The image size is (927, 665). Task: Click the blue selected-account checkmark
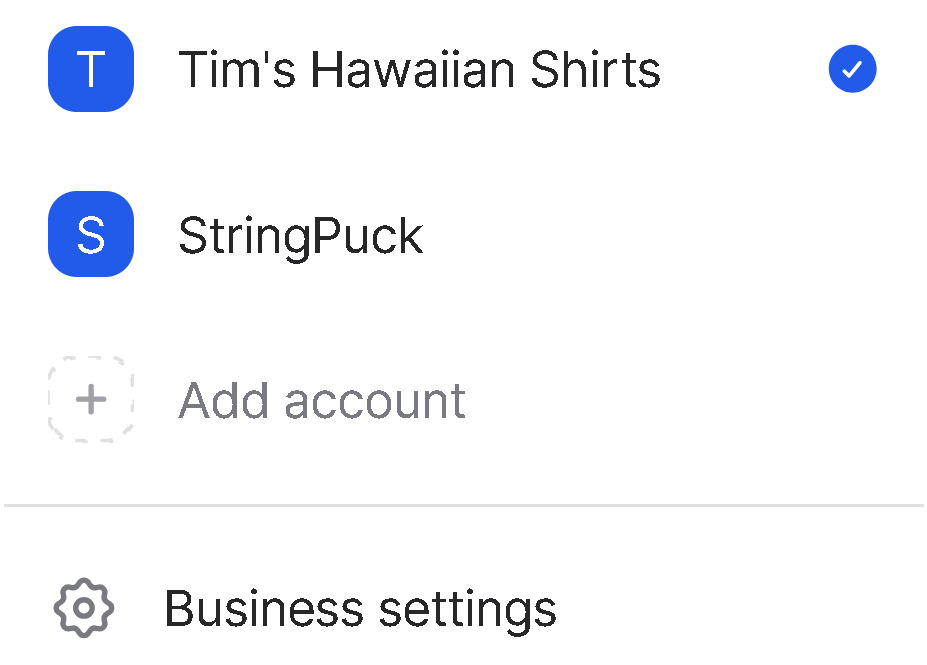click(852, 69)
